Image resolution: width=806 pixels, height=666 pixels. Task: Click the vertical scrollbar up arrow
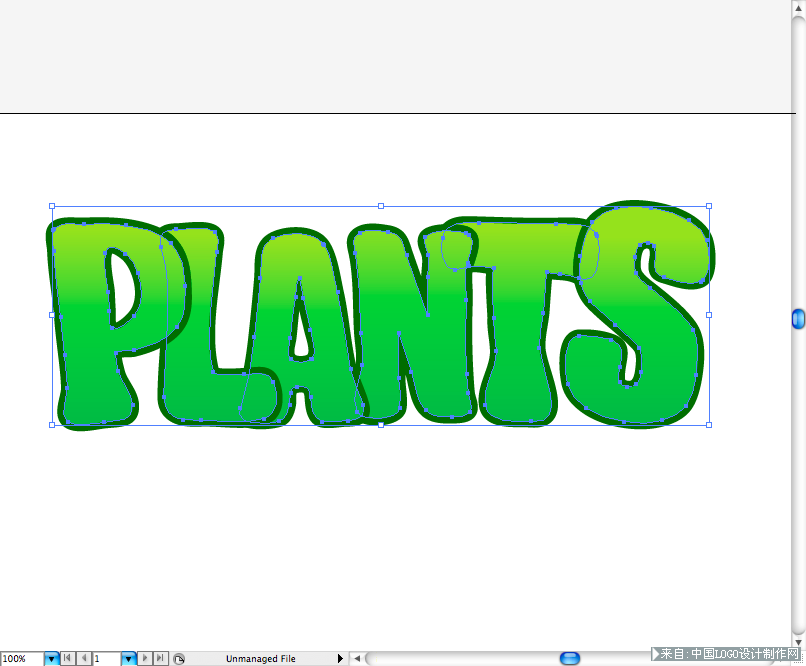(799, 8)
